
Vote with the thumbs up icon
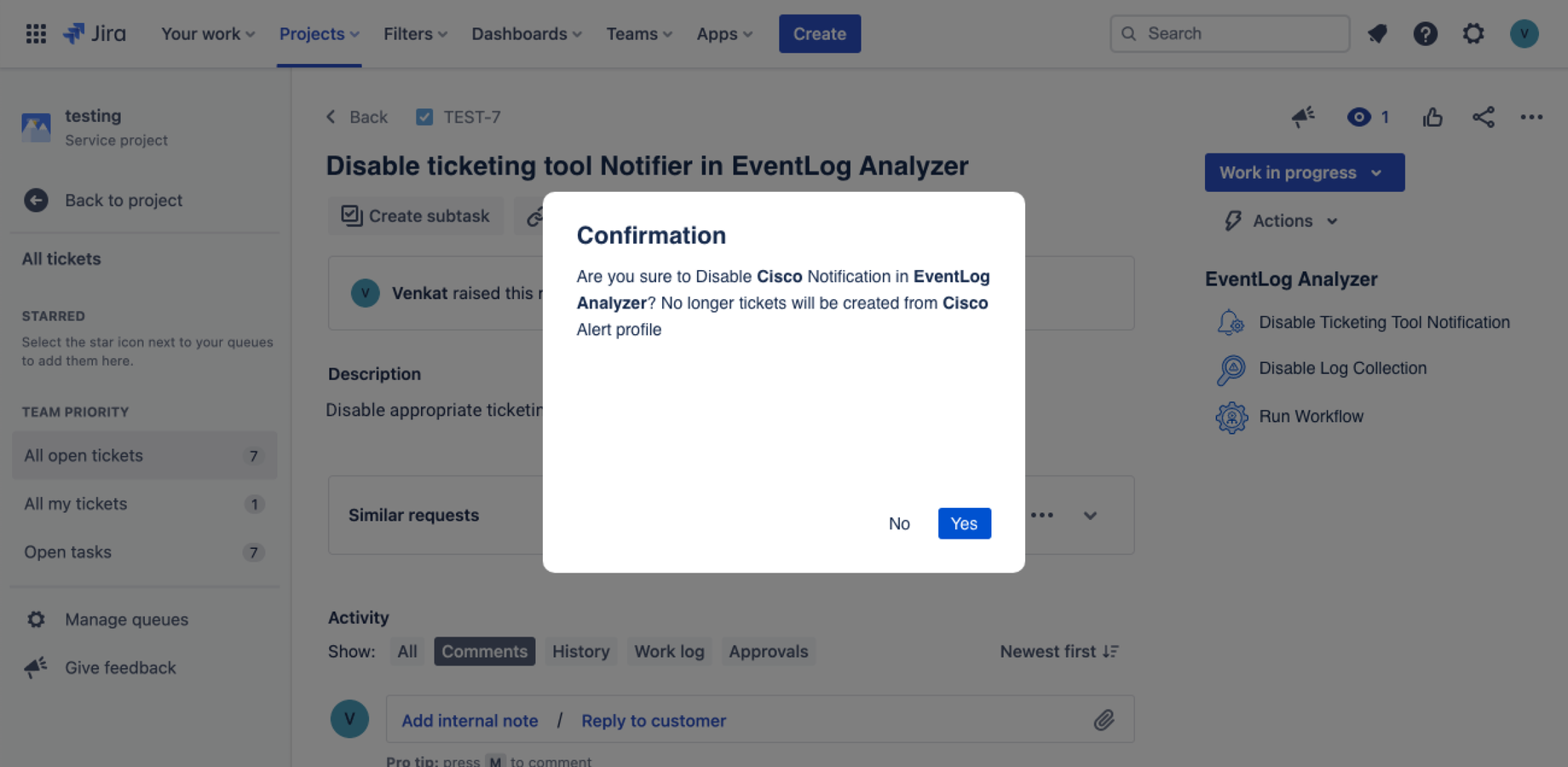pos(1432,117)
